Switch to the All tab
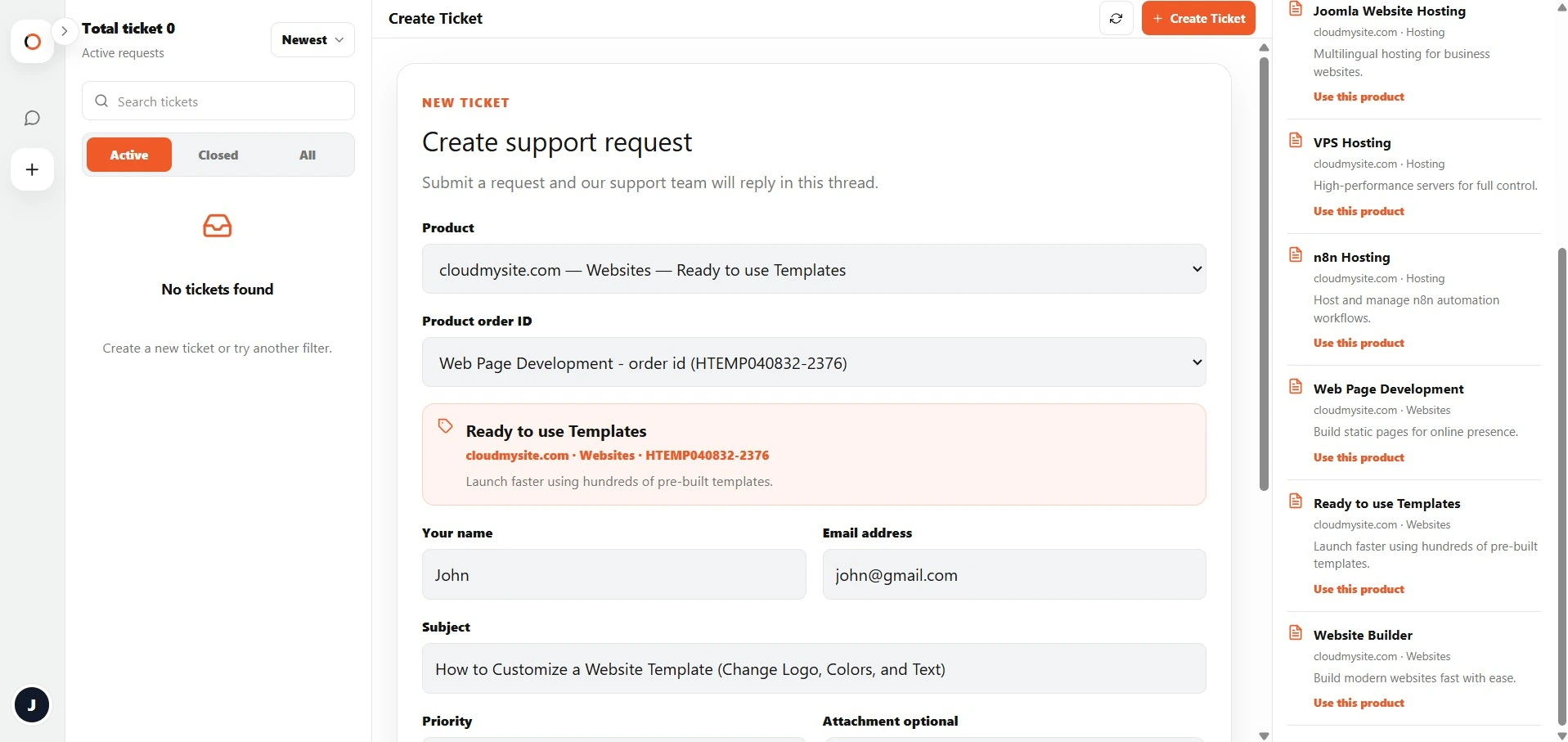Image resolution: width=1568 pixels, height=742 pixels. tap(308, 155)
